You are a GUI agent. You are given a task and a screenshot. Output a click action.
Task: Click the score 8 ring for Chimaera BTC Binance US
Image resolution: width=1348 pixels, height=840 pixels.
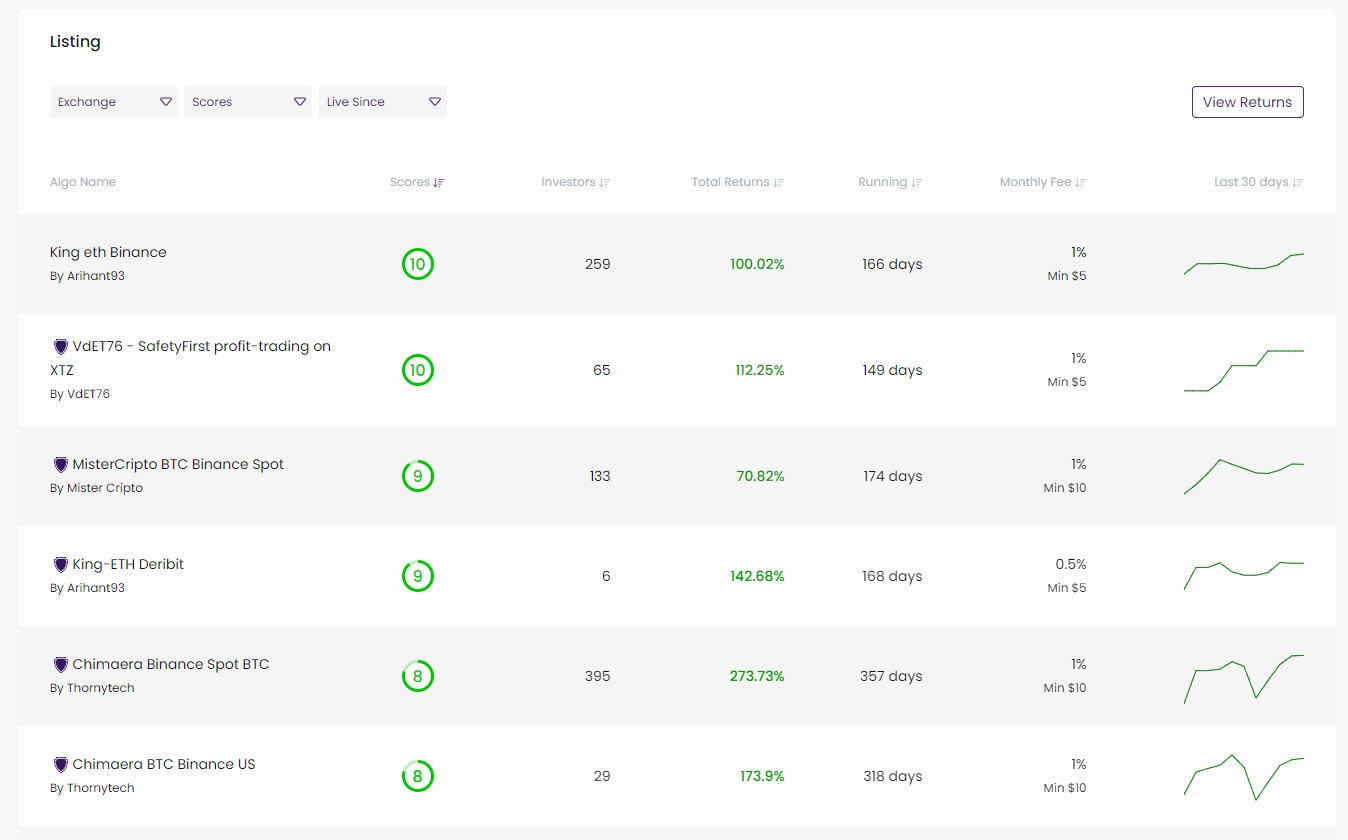pyautogui.click(x=418, y=777)
